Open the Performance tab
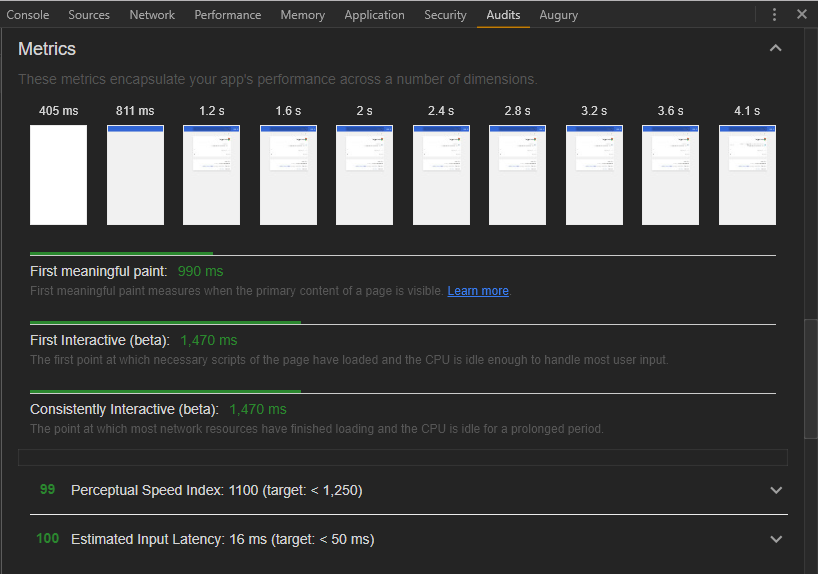 pos(227,15)
